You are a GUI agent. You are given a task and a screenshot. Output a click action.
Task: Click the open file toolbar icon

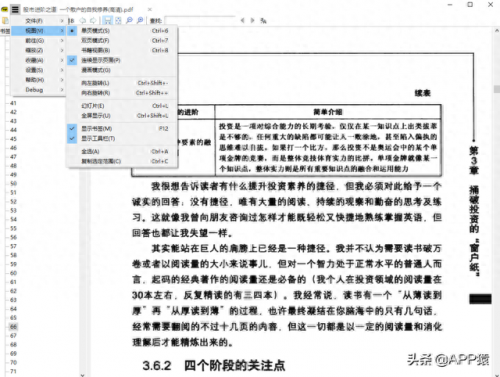click(x=5, y=21)
